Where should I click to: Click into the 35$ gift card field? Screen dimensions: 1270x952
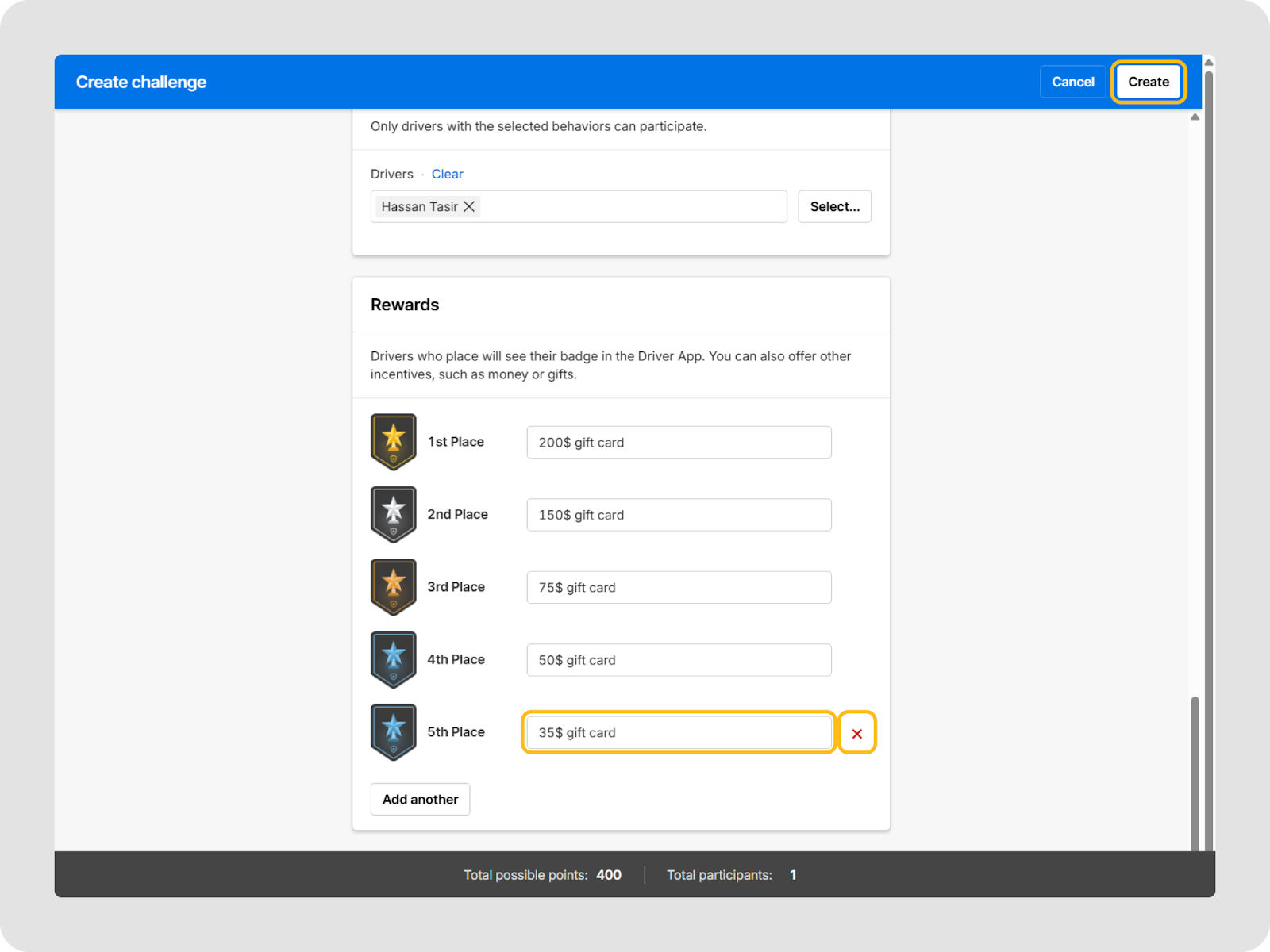click(679, 732)
